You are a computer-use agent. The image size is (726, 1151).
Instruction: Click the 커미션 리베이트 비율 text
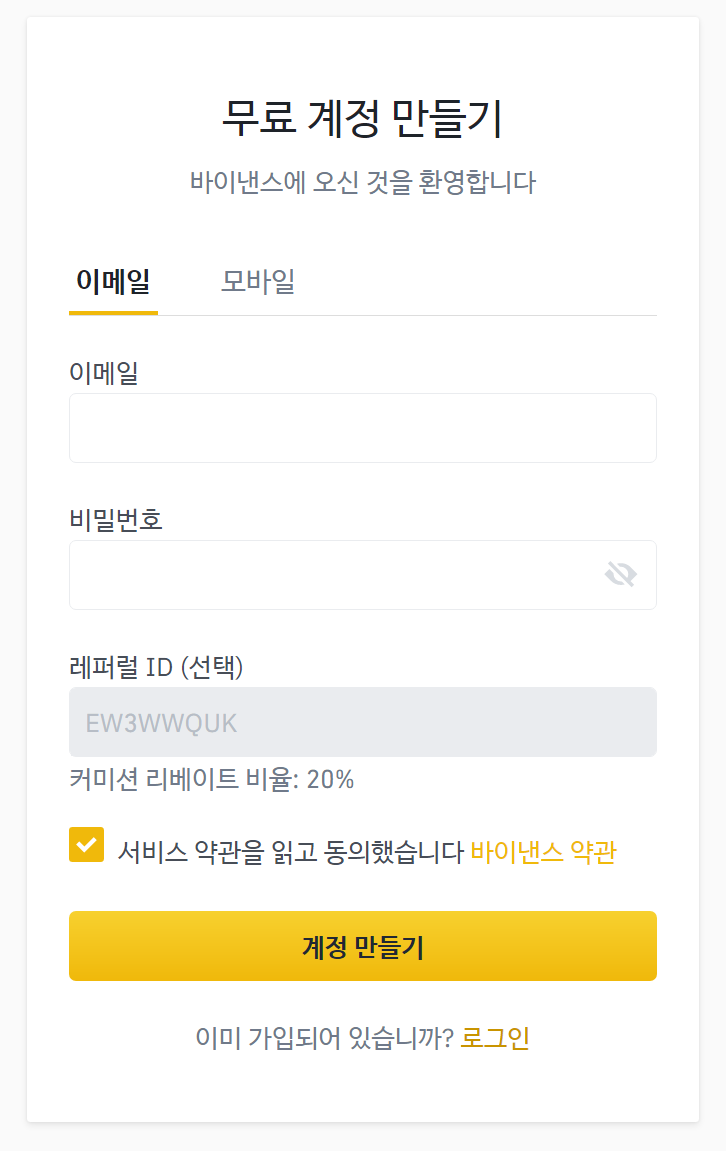coord(184,779)
